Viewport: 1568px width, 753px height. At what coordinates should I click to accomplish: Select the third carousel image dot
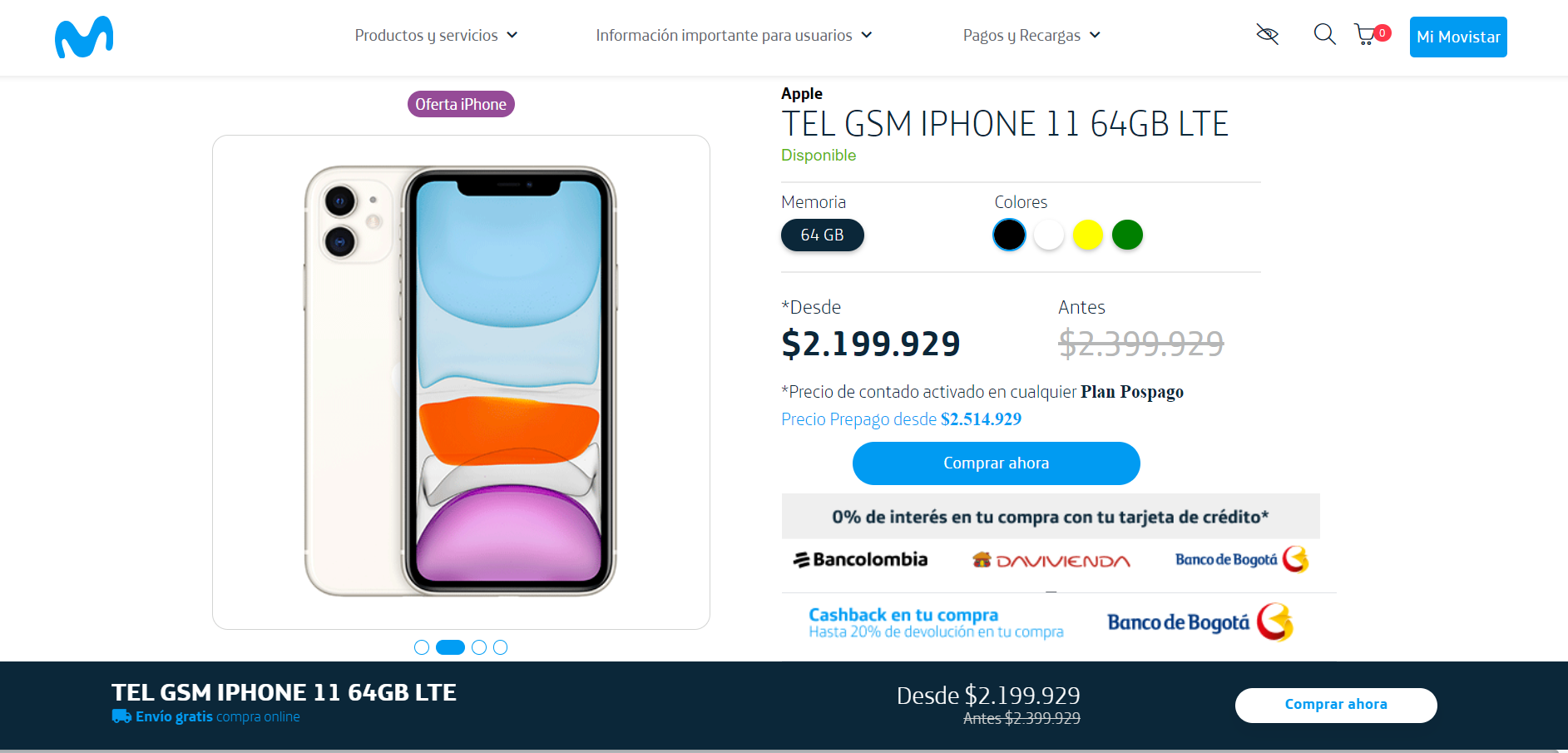pyautogui.click(x=479, y=647)
